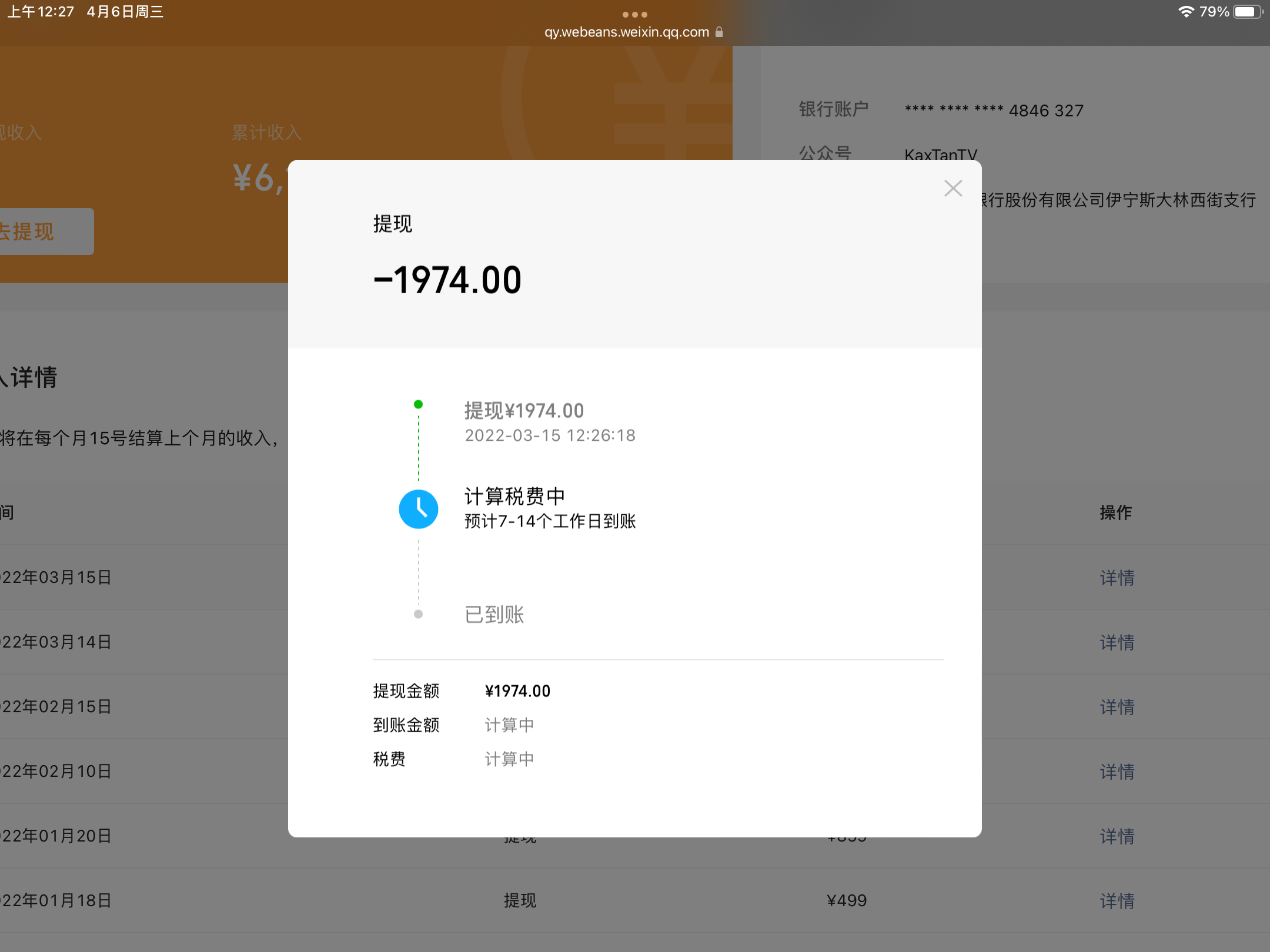Image resolution: width=1270 pixels, height=952 pixels.
Task: Tap the three-dot multitasking indicator
Action: (634, 14)
